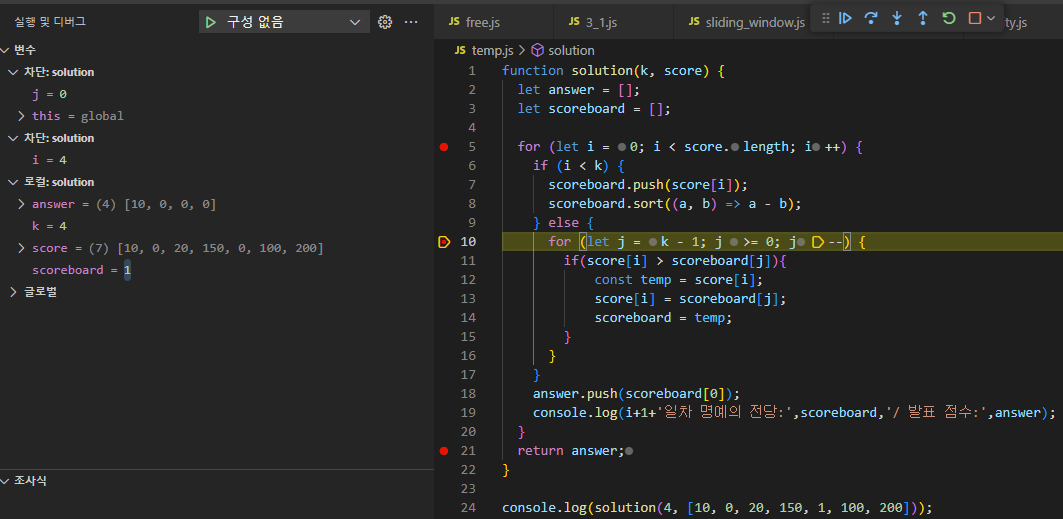
Task: Click the Step Into debug icon
Action: click(x=897, y=18)
